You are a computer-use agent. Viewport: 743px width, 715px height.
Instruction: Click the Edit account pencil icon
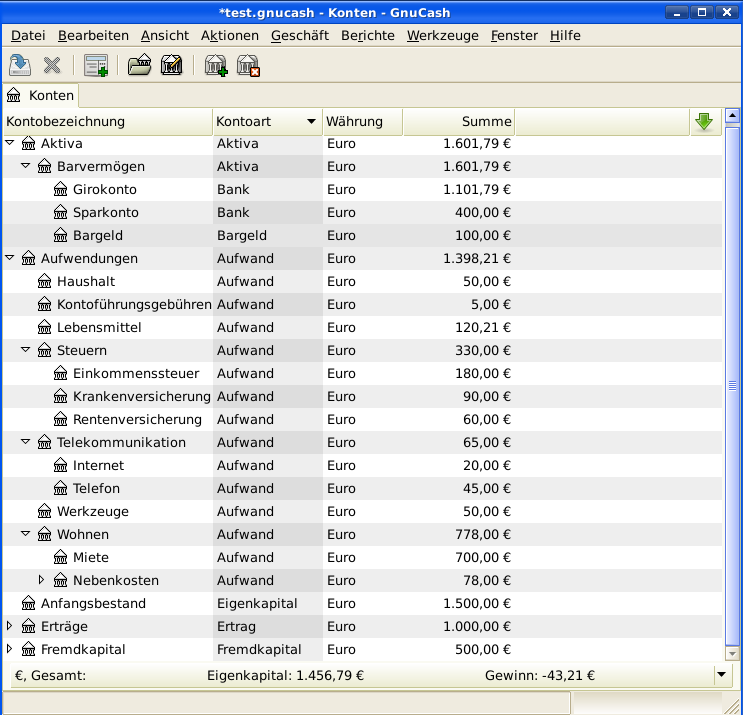[x=171, y=66]
